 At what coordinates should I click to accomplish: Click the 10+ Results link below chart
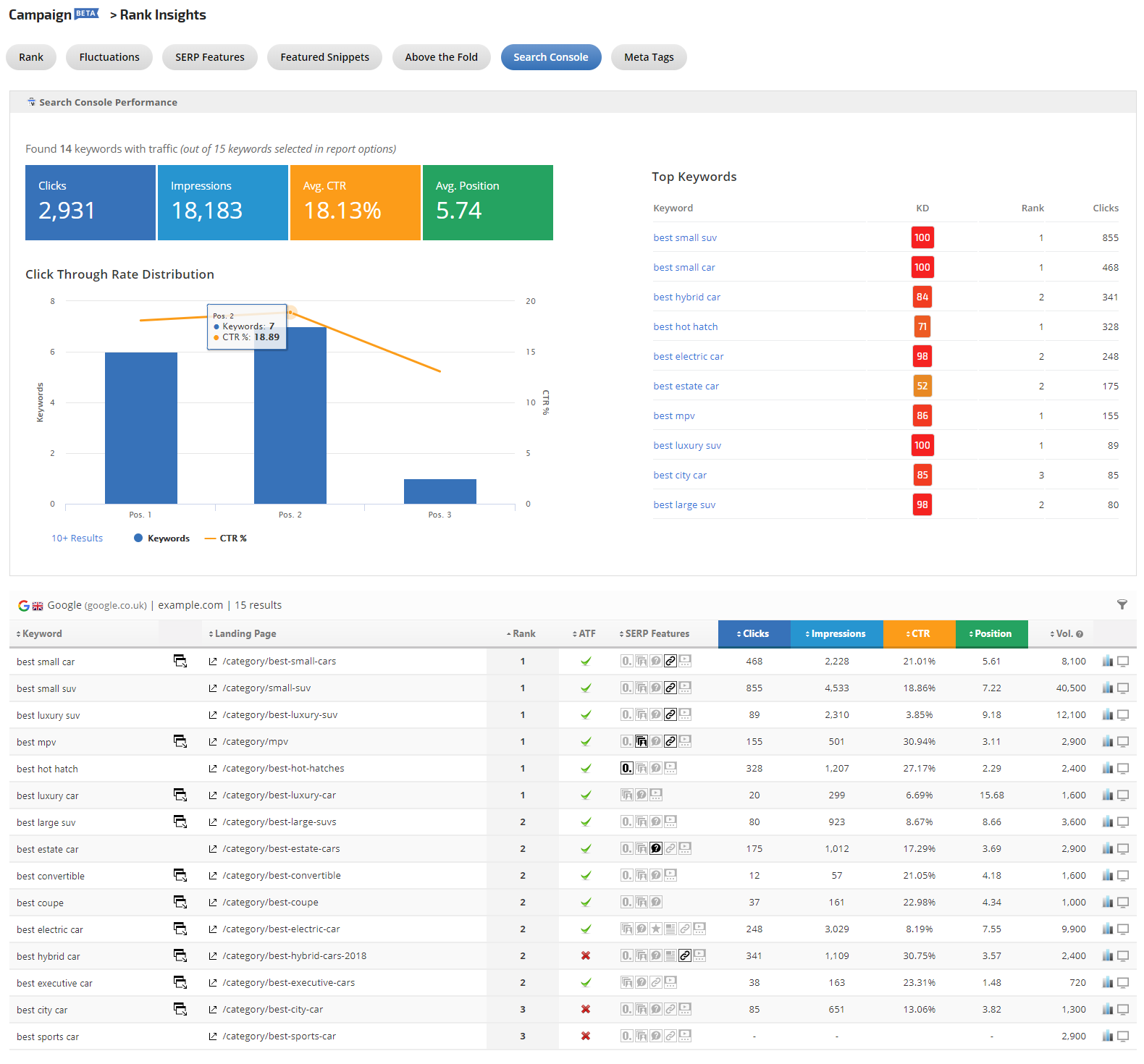click(x=77, y=539)
